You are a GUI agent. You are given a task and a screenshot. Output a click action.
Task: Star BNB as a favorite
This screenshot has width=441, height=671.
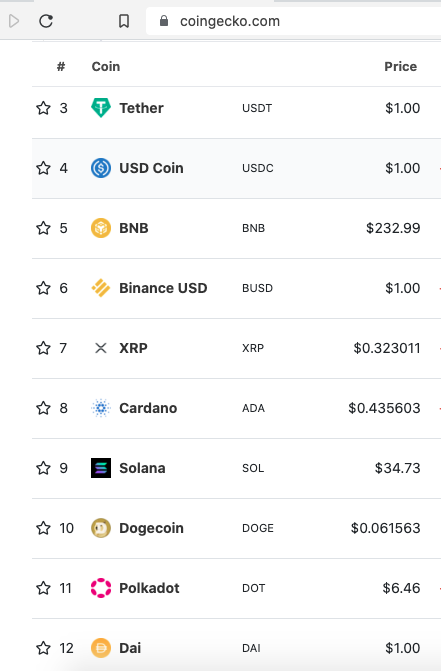43,228
